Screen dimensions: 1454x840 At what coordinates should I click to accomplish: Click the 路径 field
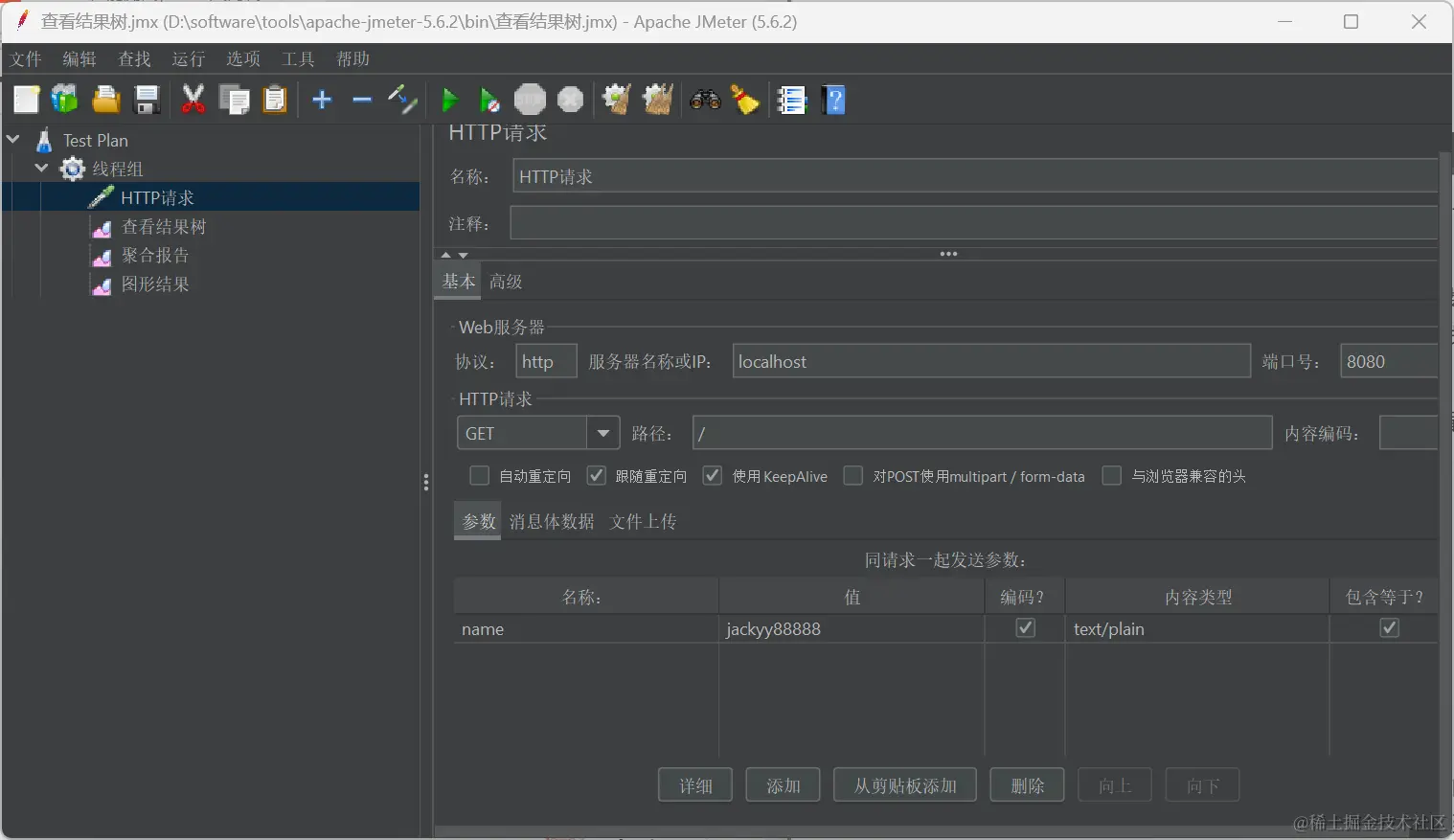pyautogui.click(x=982, y=433)
